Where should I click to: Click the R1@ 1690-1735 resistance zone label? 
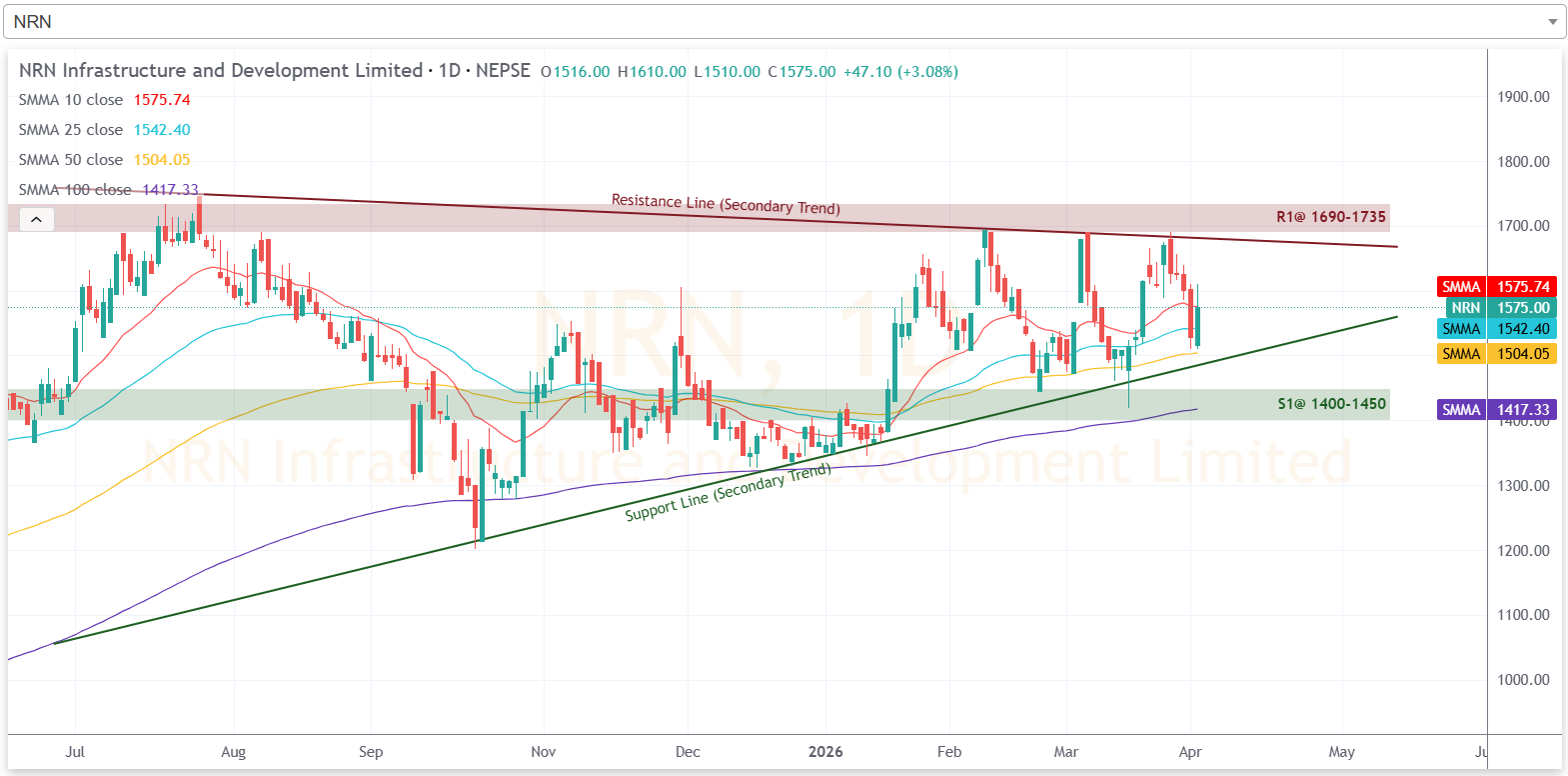coord(1330,217)
